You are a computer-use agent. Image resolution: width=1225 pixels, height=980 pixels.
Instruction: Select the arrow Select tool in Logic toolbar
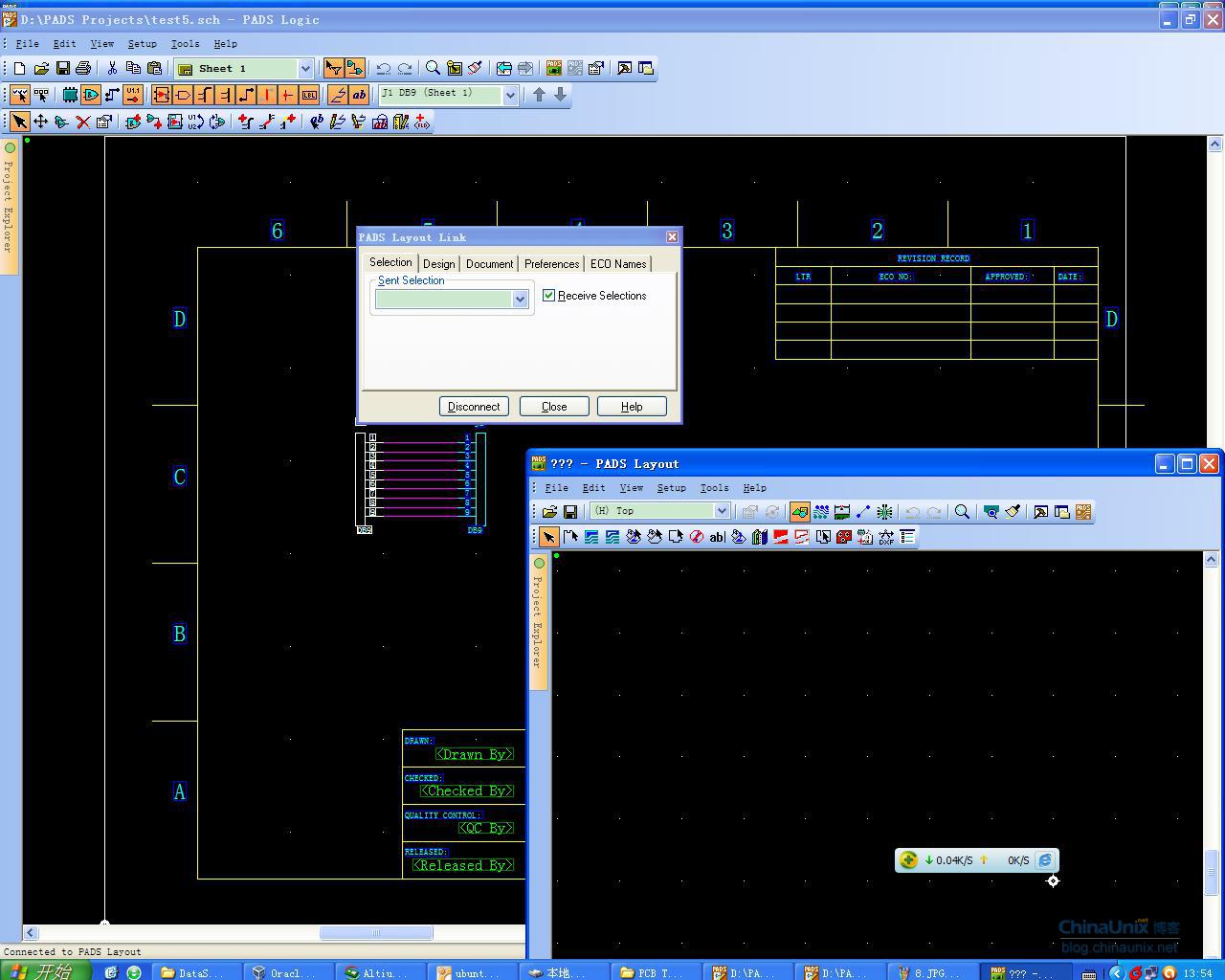(x=19, y=122)
